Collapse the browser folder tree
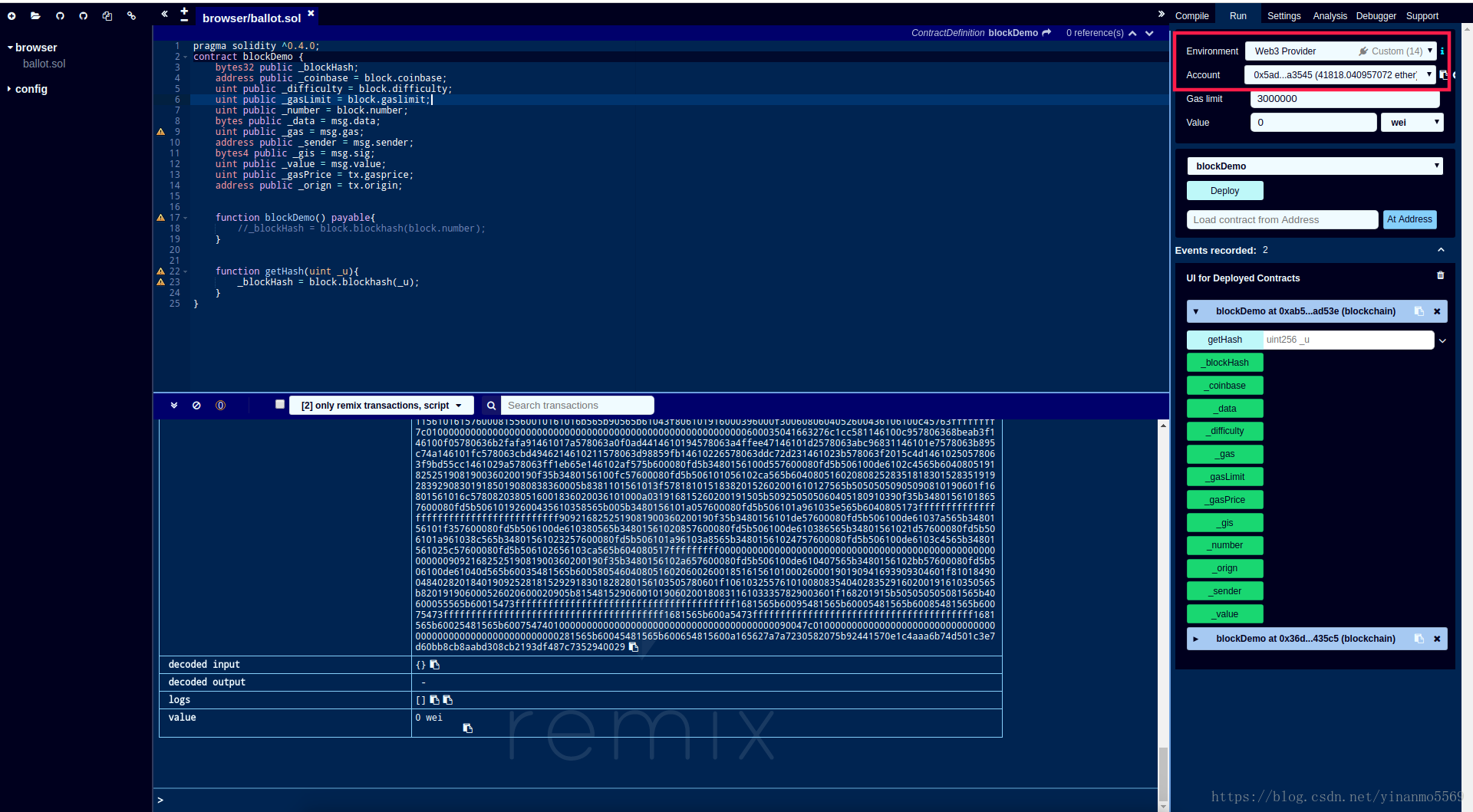This screenshot has width=1473, height=812. point(11,48)
